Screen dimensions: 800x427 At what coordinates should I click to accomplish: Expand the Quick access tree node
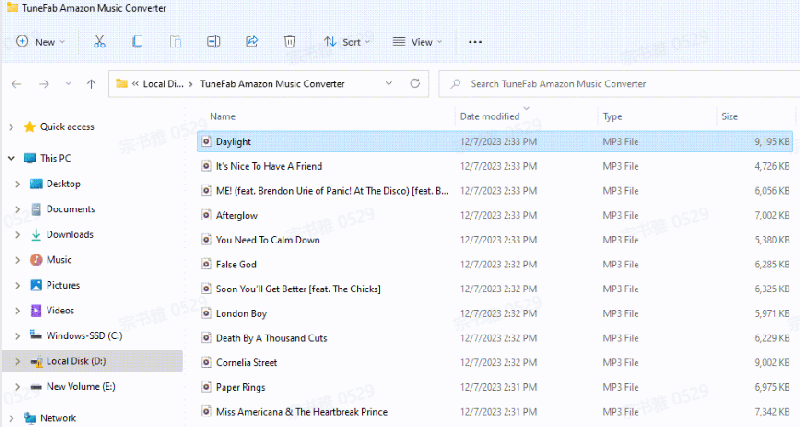point(11,127)
